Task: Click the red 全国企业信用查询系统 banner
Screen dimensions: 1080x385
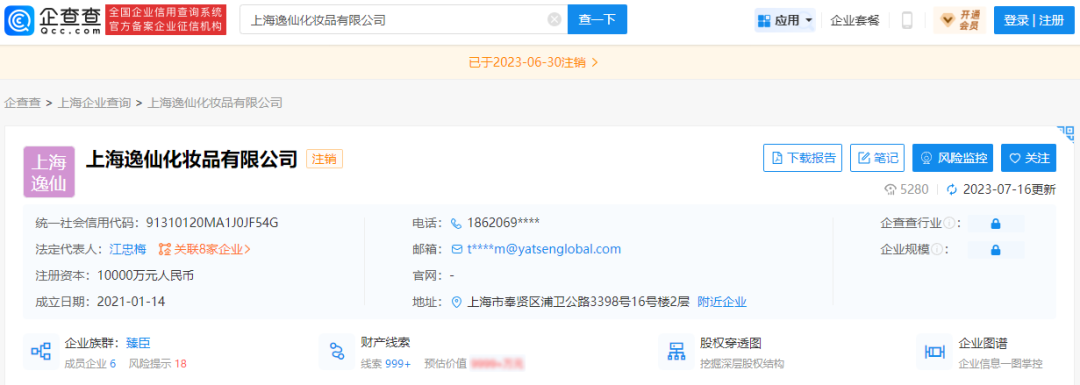Action: pyautogui.click(x=166, y=20)
